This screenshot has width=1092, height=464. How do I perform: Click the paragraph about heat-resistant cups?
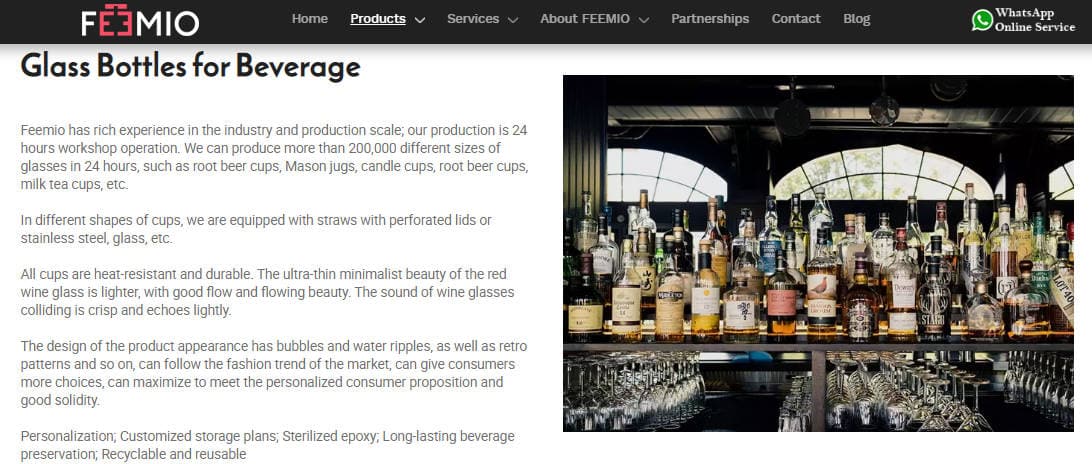(x=268, y=292)
